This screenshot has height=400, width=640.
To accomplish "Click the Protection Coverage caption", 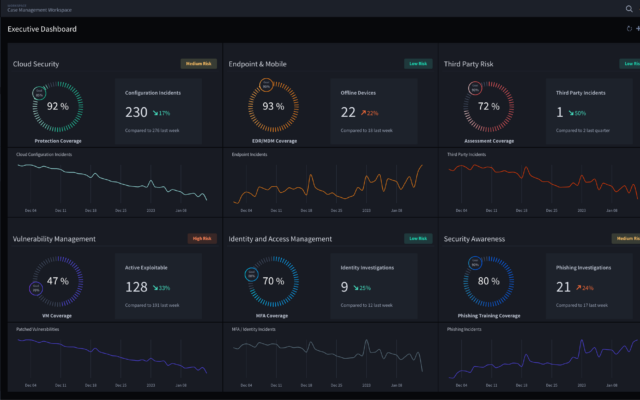I will 58,141.
